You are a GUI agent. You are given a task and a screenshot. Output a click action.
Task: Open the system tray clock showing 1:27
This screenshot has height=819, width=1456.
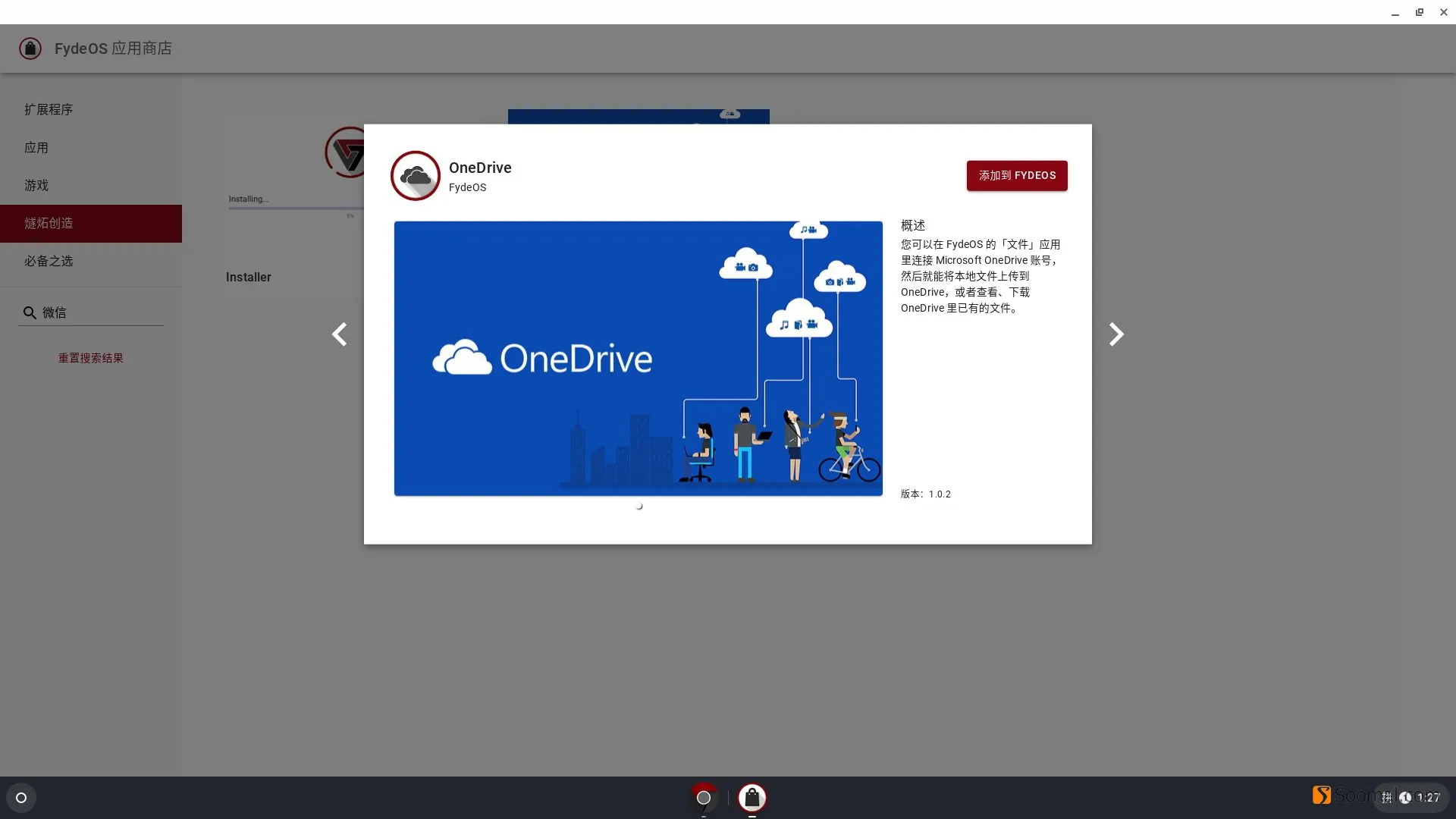(1428, 798)
